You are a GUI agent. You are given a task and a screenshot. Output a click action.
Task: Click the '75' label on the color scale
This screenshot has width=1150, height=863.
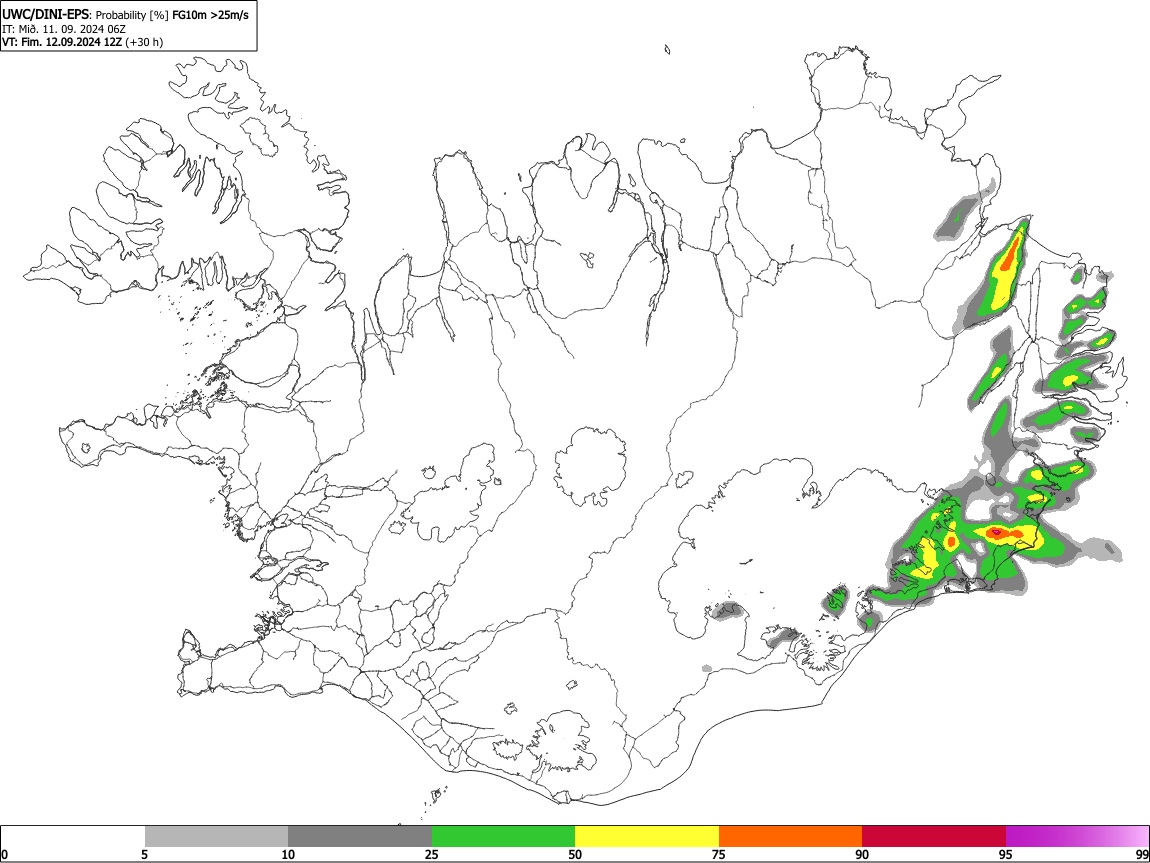pos(719,854)
